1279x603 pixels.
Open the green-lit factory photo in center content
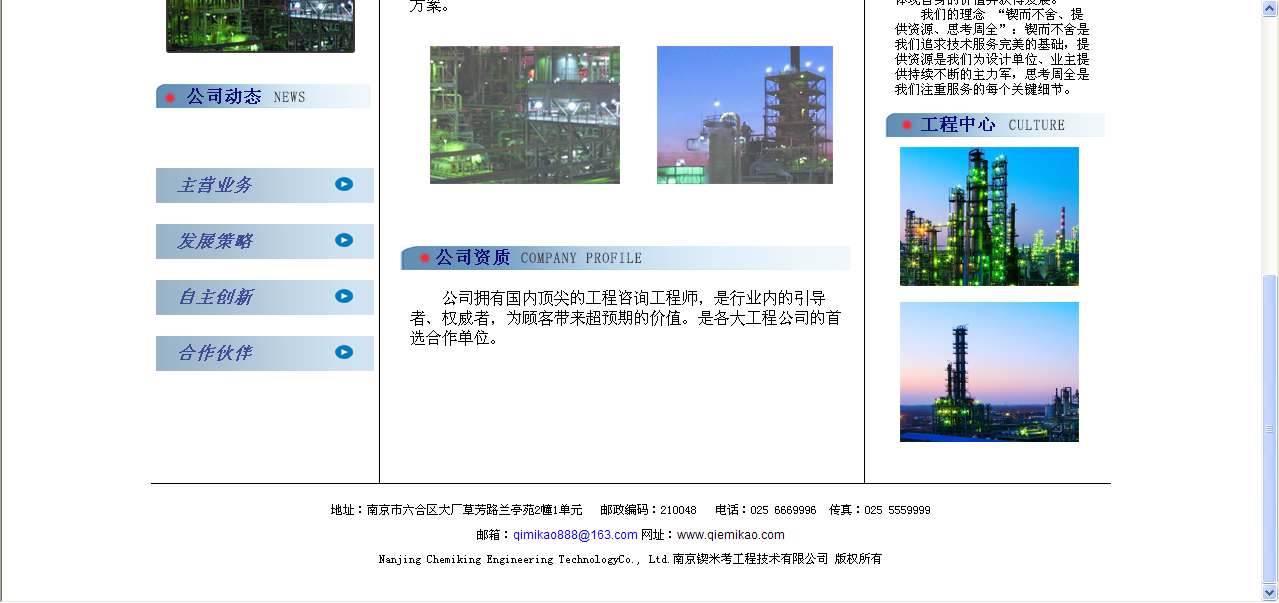tap(525, 115)
